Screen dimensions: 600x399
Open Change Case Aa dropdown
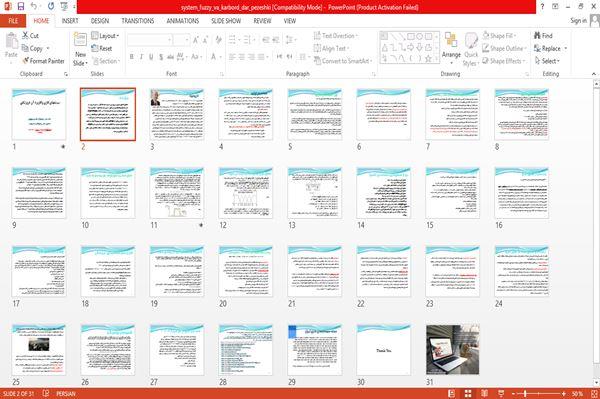196,57
